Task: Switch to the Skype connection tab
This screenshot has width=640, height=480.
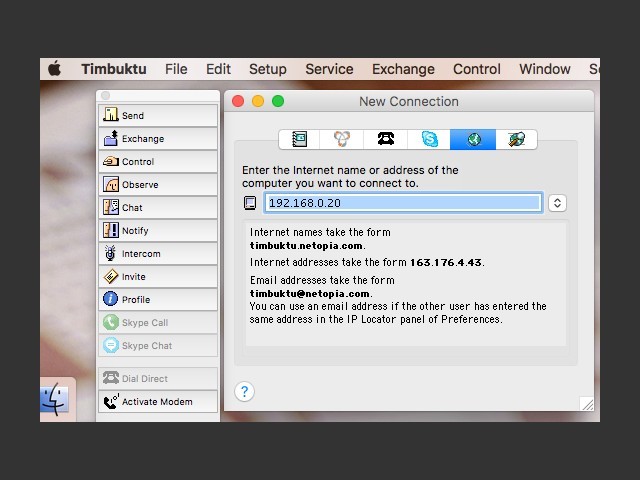Action: pos(429,140)
